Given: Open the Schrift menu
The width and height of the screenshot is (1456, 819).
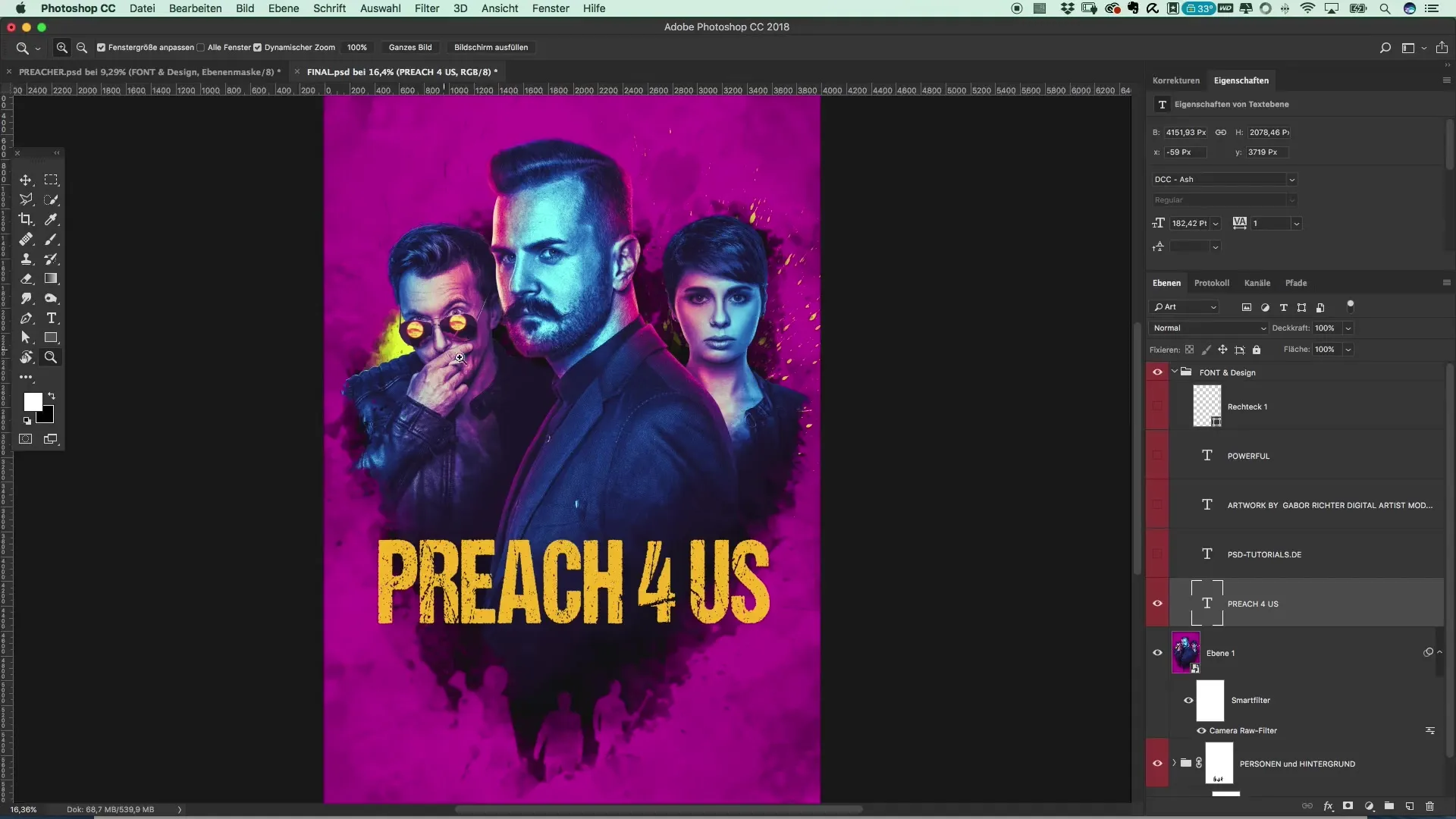Looking at the screenshot, I should coord(329,8).
